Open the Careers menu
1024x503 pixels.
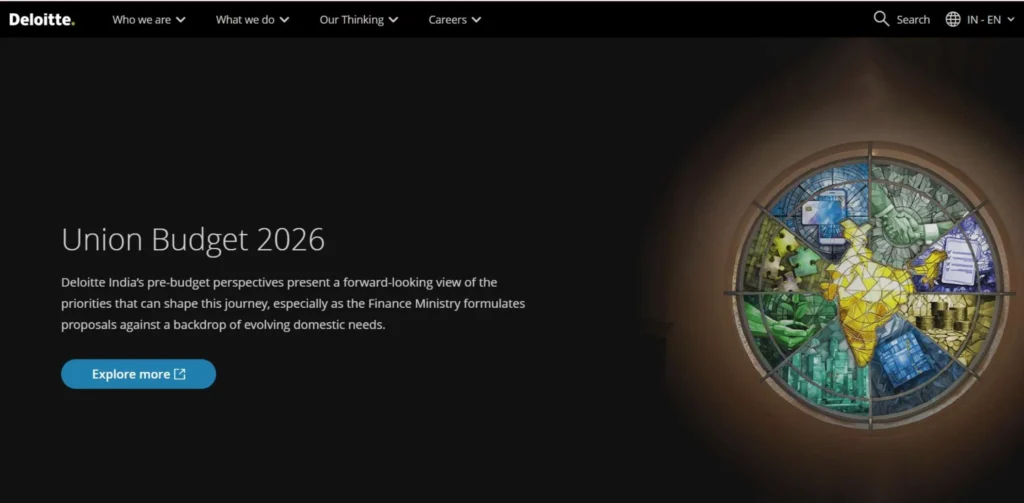click(454, 19)
